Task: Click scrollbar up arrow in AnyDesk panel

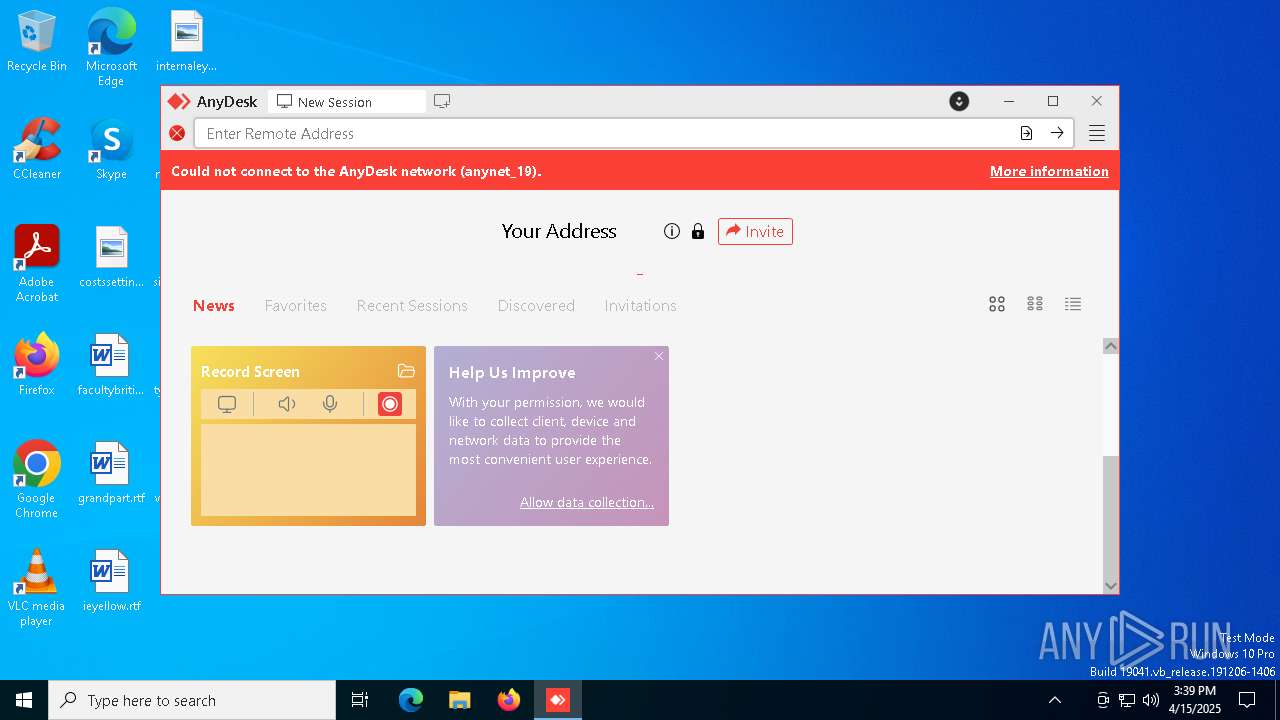Action: [1110, 346]
